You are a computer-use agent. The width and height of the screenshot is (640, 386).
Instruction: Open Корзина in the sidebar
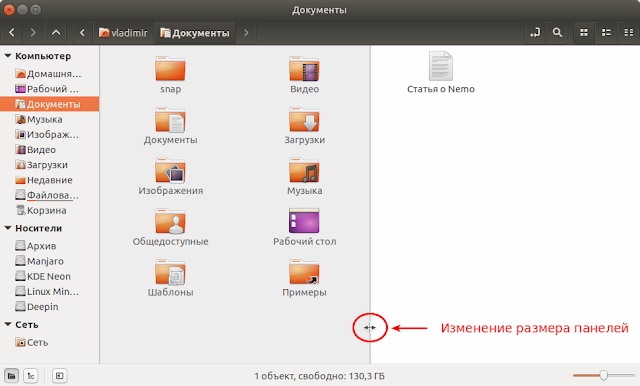(49, 211)
